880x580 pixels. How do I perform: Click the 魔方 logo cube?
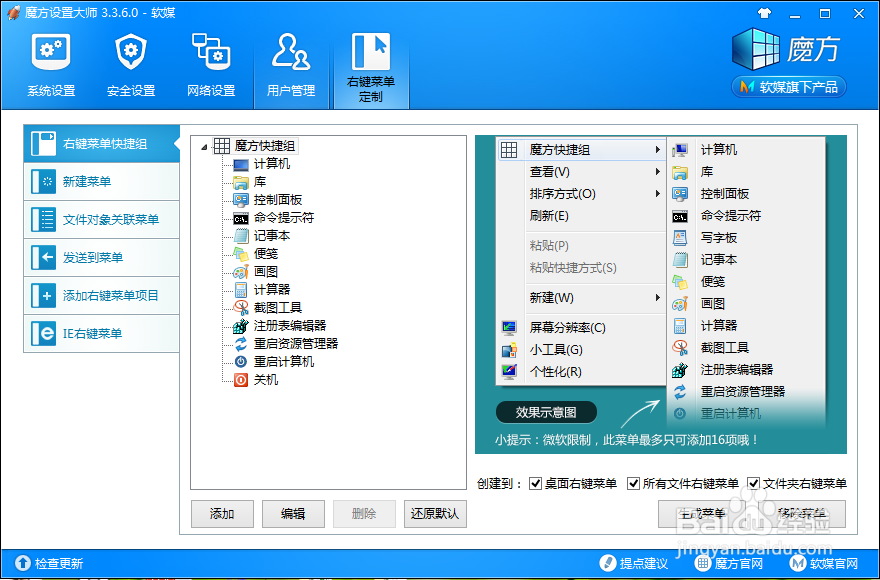tap(756, 49)
